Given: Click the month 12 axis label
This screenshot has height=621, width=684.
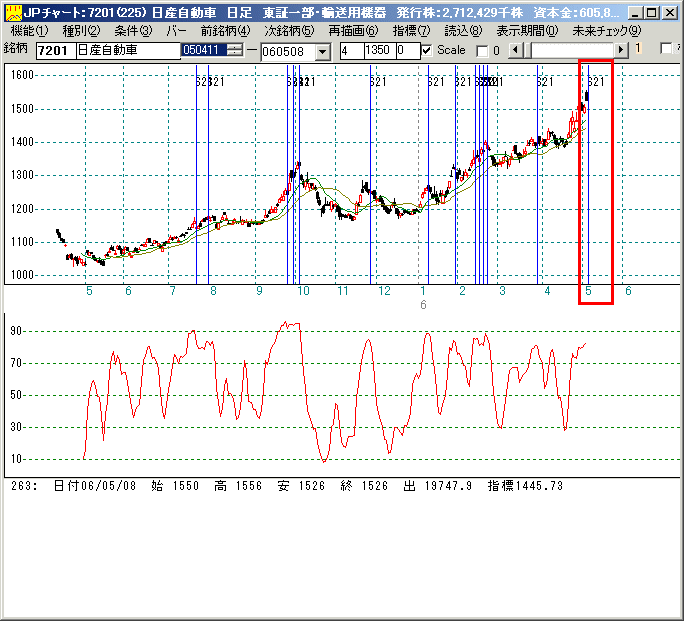Looking at the screenshot, I should 384,291.
